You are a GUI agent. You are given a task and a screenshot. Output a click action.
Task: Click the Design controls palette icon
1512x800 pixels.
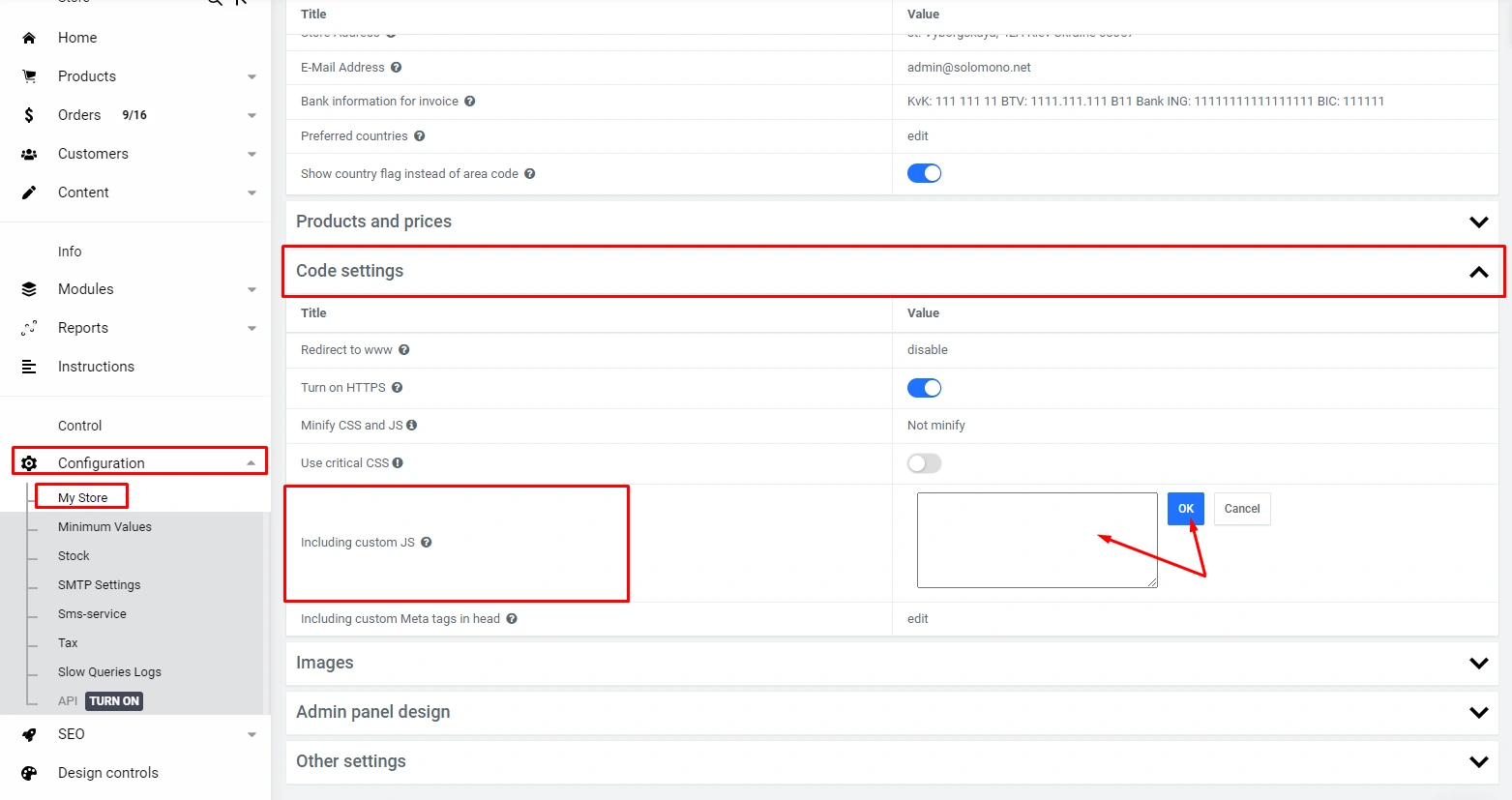(29, 773)
